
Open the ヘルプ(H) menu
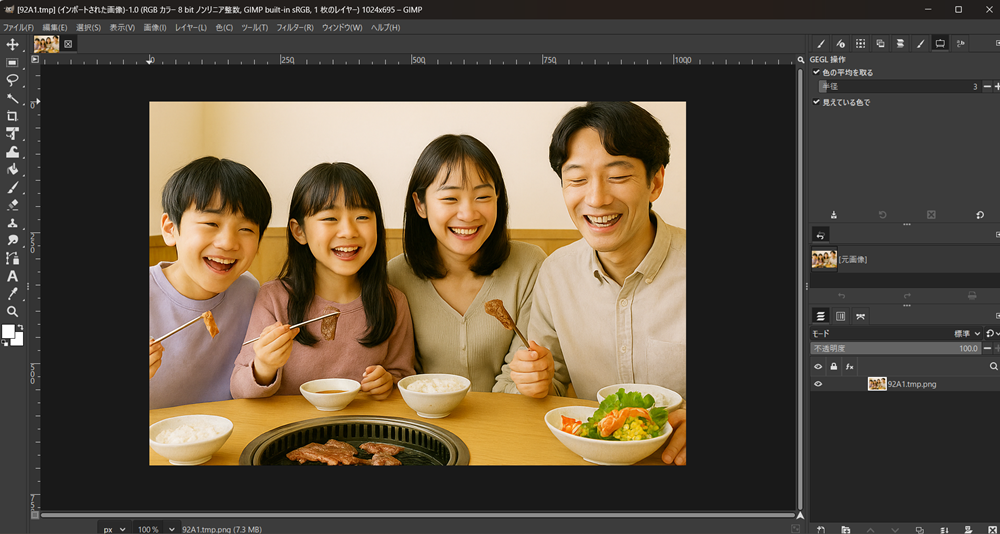pos(386,27)
